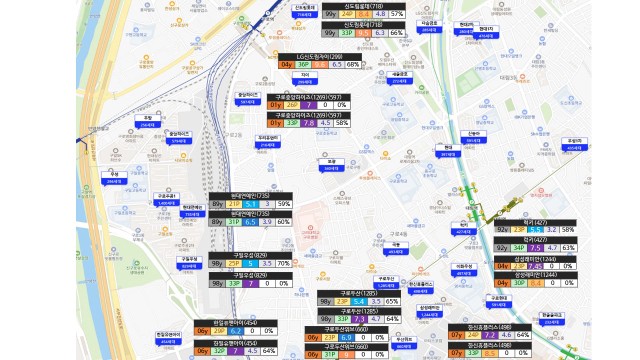Select the 자이 299세대 blue marker
This screenshot has height=360, width=640.
(305, 78)
